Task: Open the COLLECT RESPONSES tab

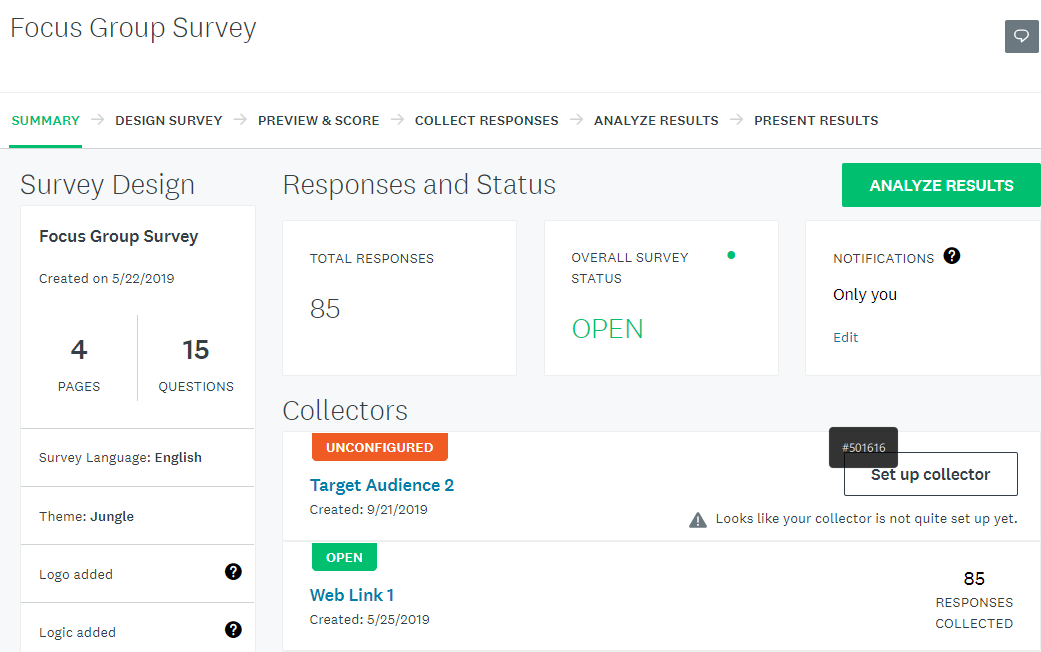Action: [x=486, y=120]
